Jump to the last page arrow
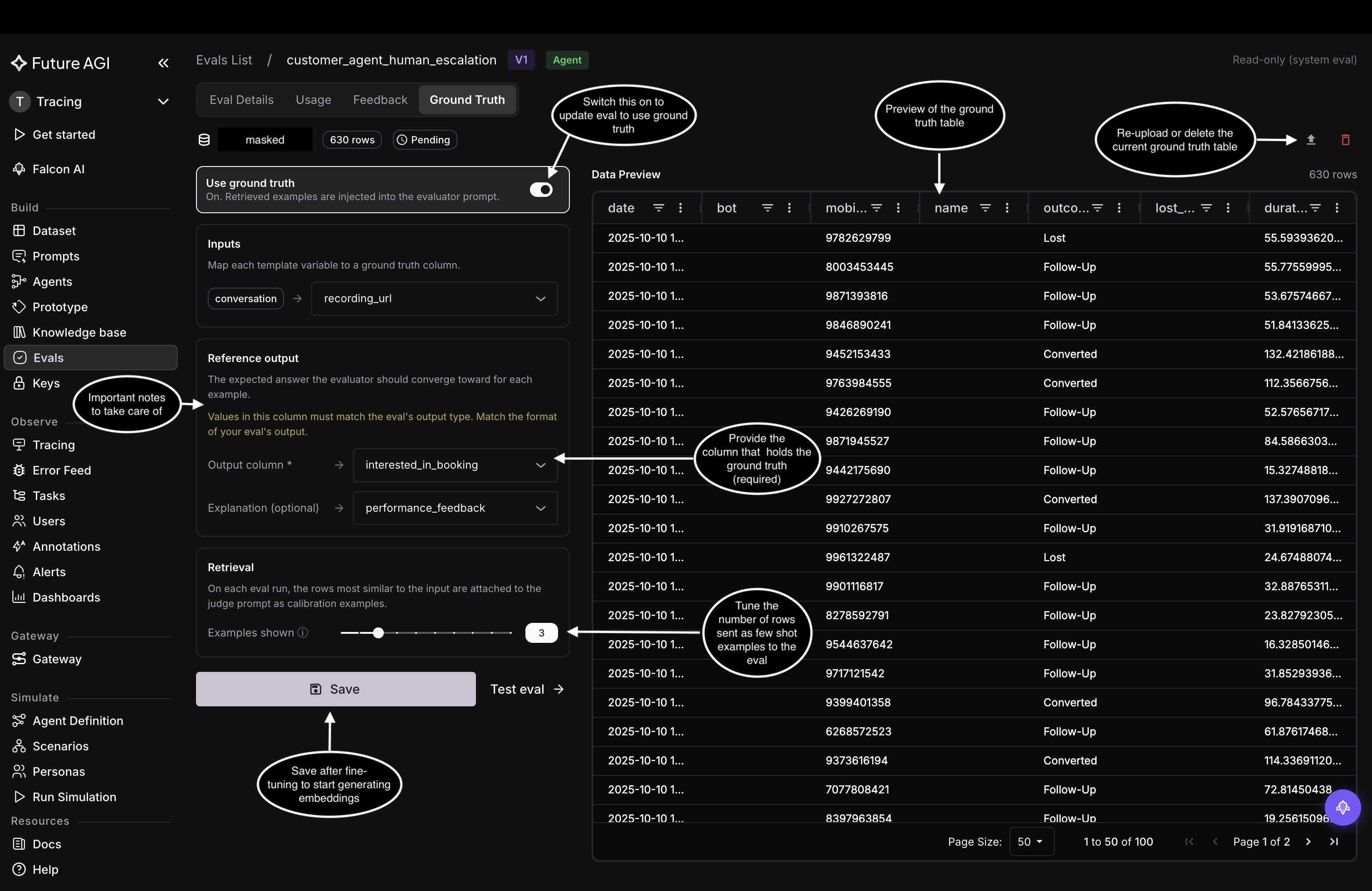The height and width of the screenshot is (891, 1372). (x=1333, y=842)
